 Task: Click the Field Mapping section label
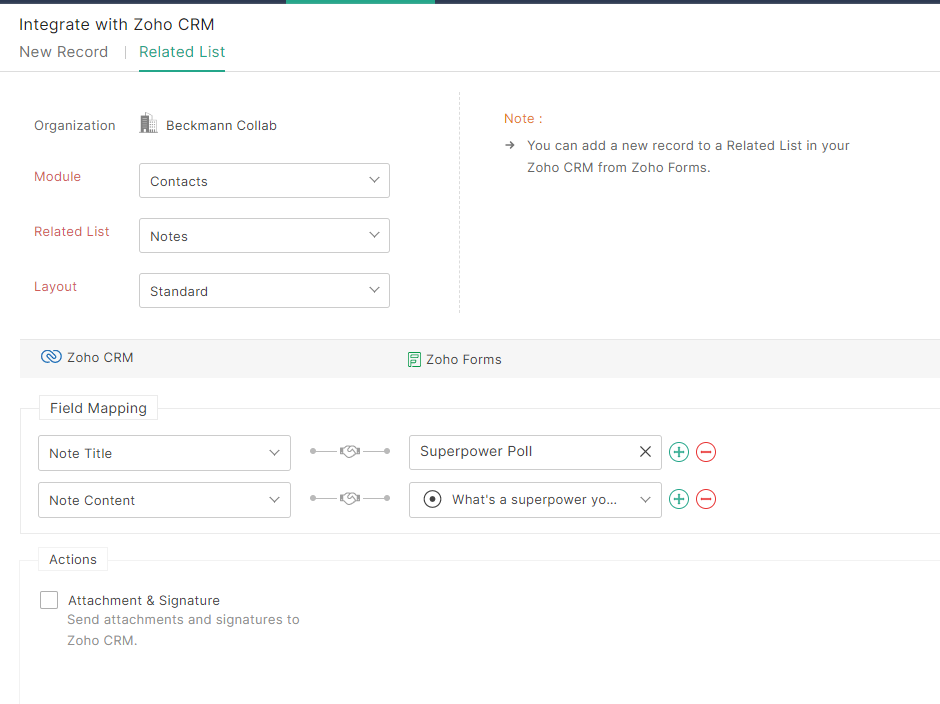98,408
